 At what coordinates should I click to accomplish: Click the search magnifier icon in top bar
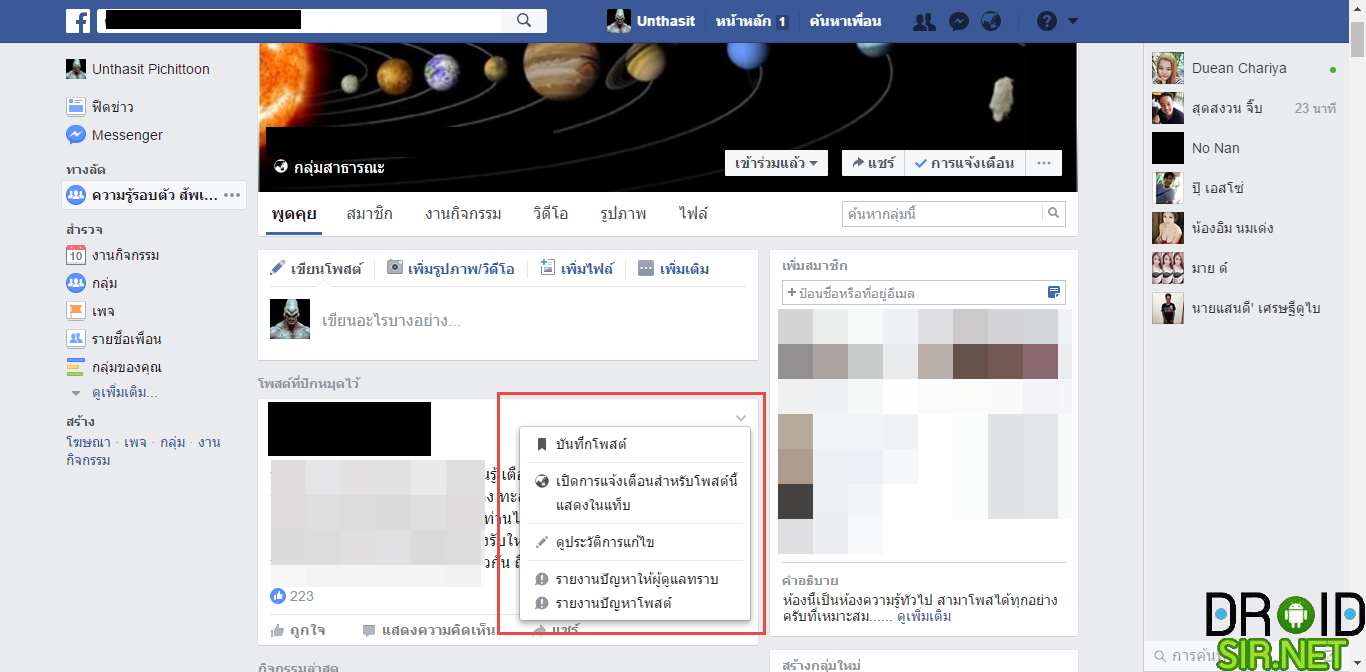click(524, 21)
